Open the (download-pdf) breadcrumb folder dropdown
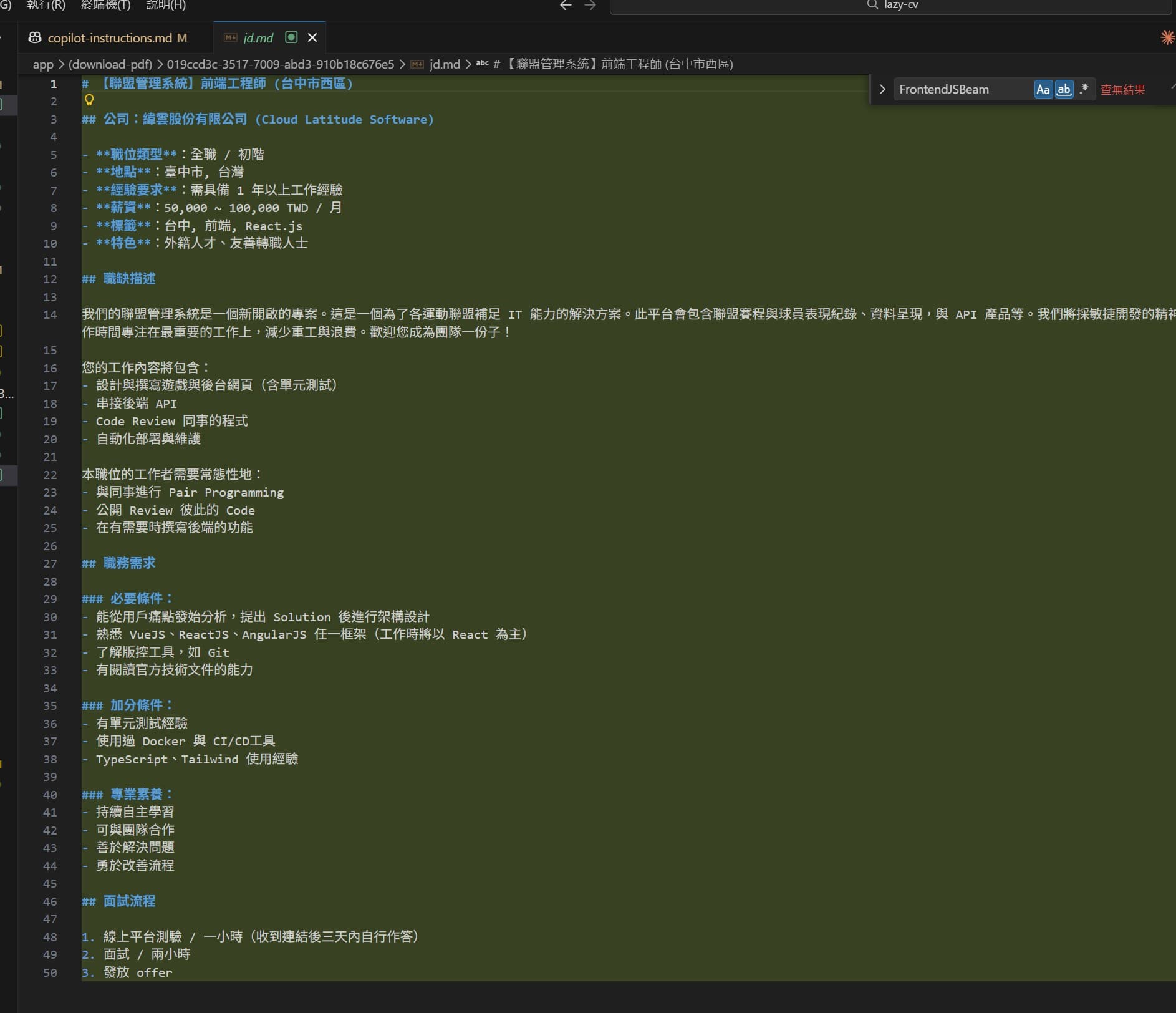Screen dimensions: 1176x1013 (110, 64)
